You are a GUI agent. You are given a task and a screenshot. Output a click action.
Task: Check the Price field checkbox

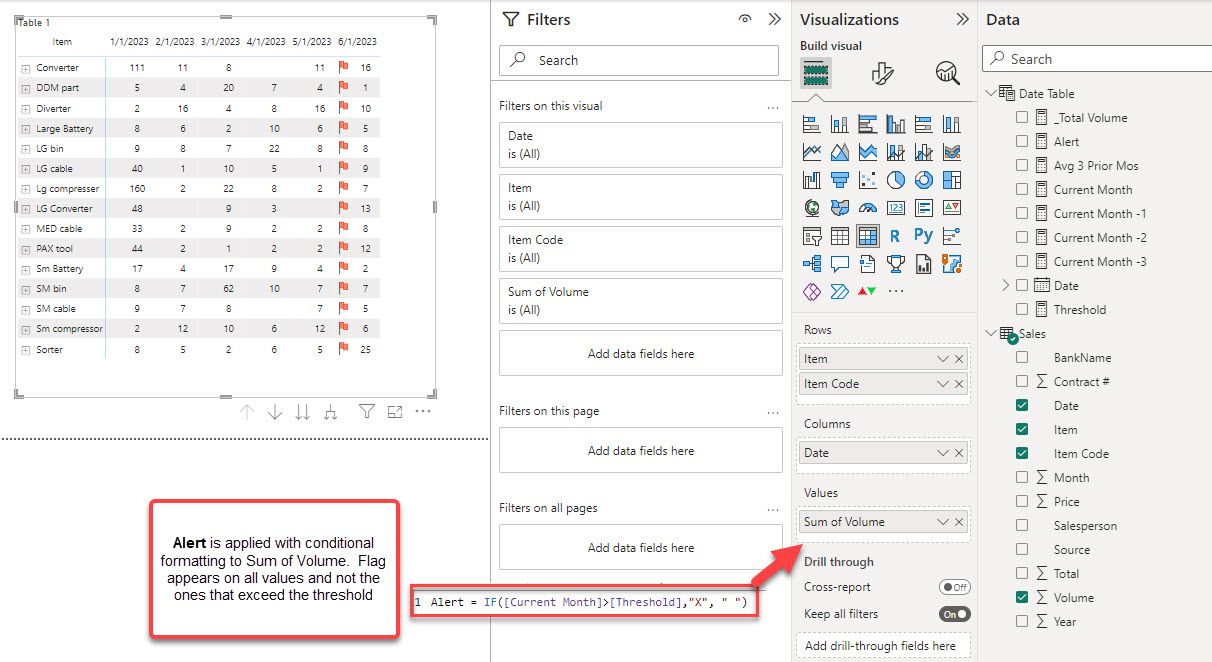click(x=1022, y=501)
